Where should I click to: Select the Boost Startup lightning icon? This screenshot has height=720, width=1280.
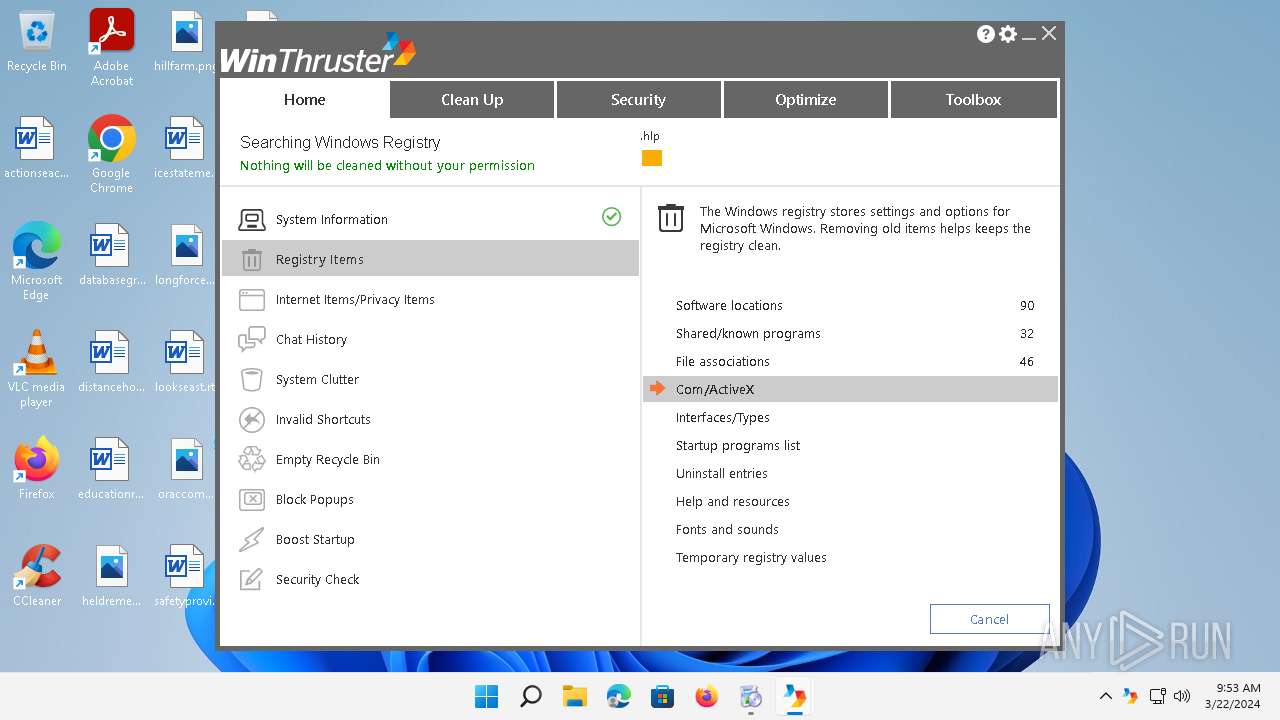click(252, 540)
